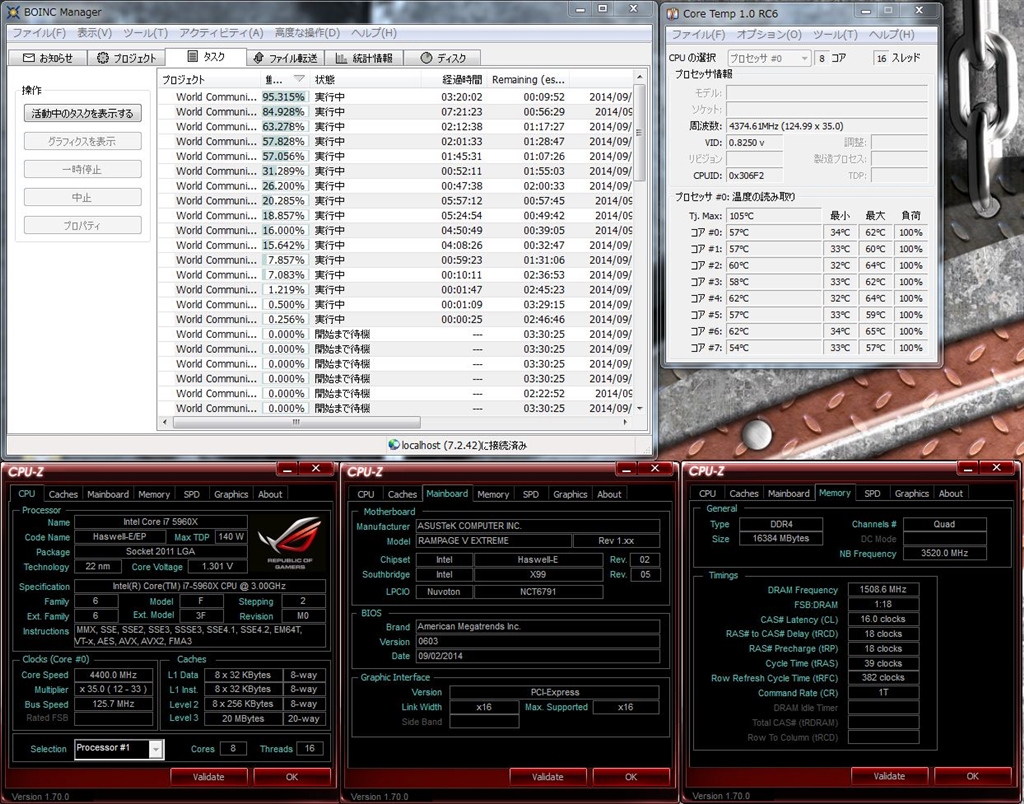This screenshot has height=804, width=1024.
Task: Minimize the CPU-Z Memory window
Action: click(x=968, y=468)
